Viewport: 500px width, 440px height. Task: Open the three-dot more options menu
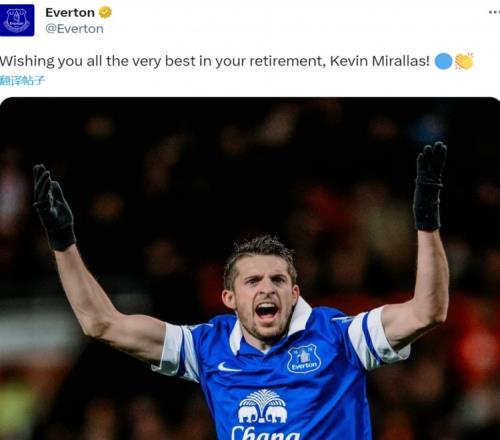point(494,12)
